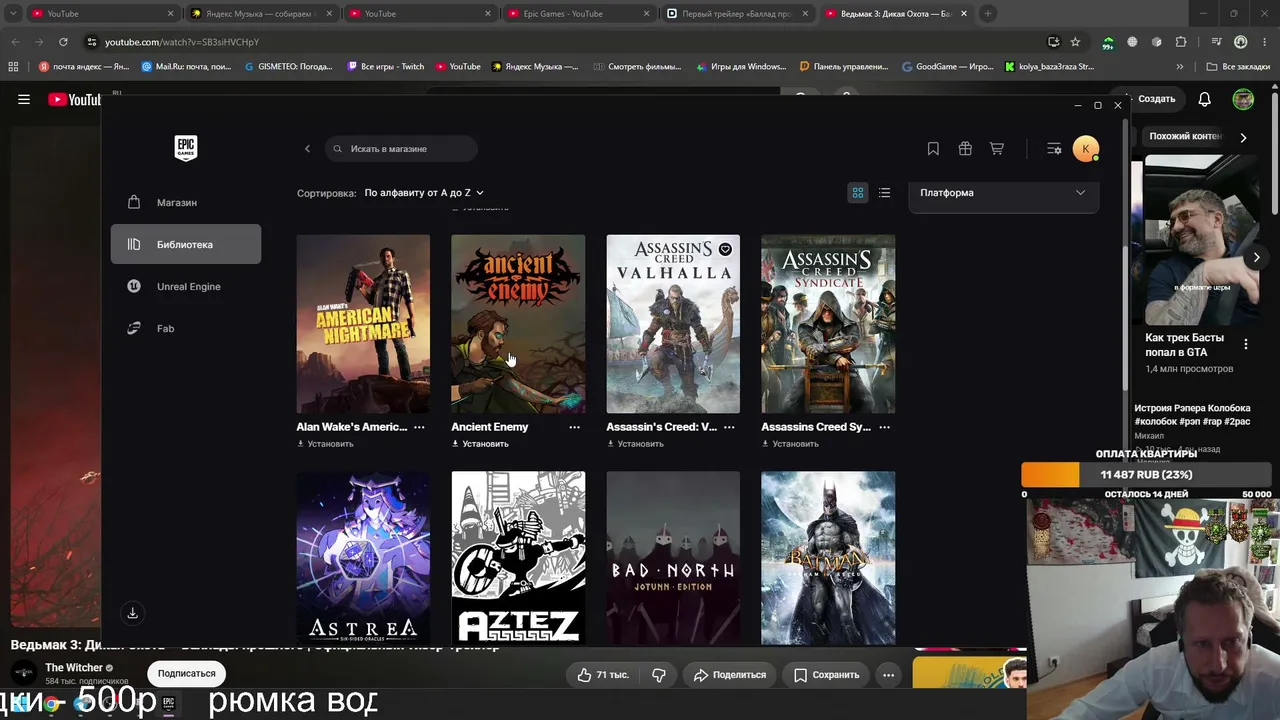Open a new Chrome tab
1280x720 pixels.
[988, 14]
